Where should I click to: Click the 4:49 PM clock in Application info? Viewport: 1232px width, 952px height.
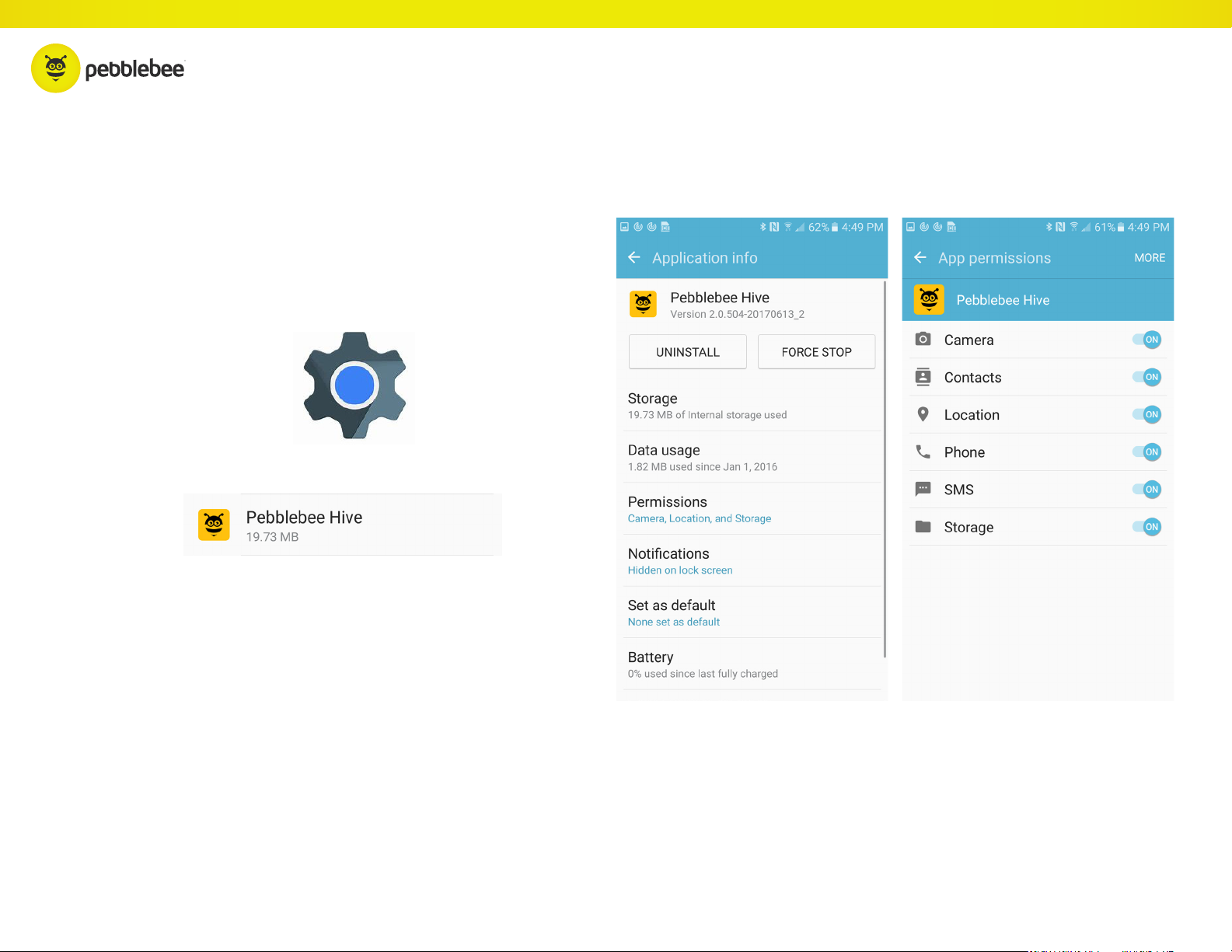click(x=863, y=227)
